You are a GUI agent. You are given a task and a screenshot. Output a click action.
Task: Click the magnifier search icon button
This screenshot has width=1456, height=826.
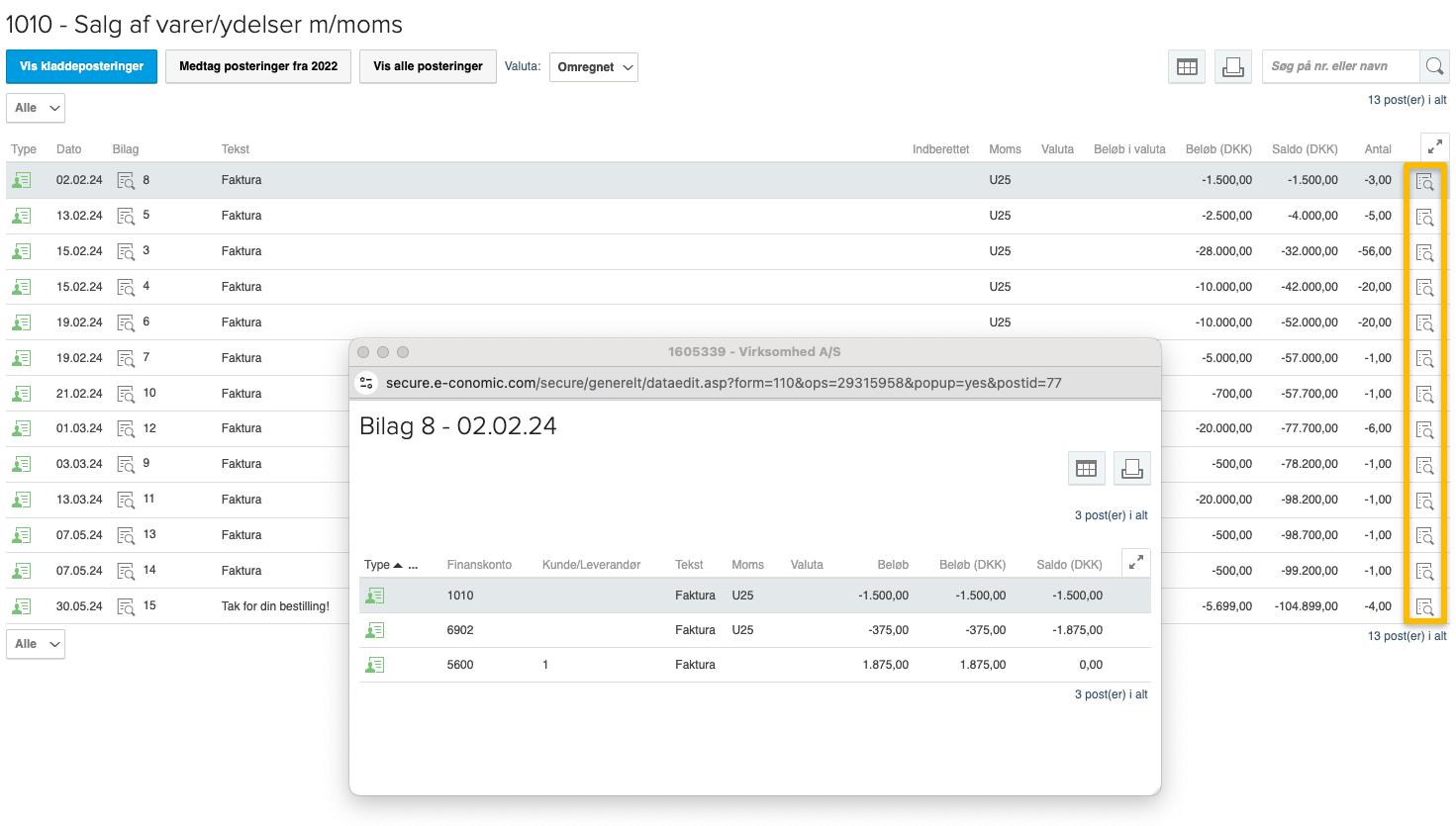coord(1434,66)
